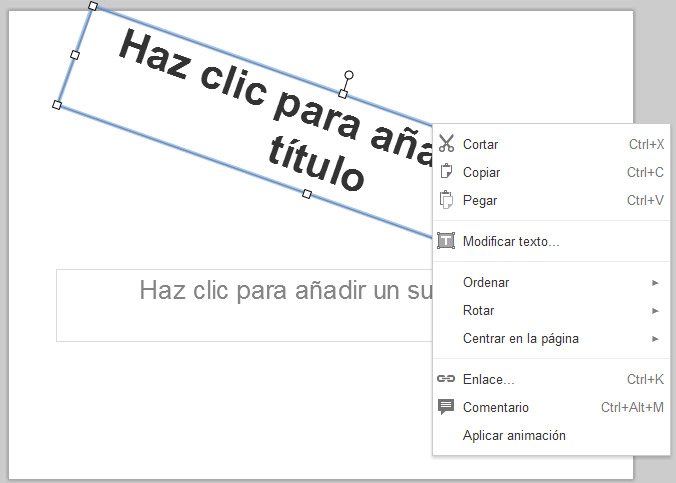Click the text box icon for Modificar texto
676x483 pixels.
pyautogui.click(x=446, y=241)
